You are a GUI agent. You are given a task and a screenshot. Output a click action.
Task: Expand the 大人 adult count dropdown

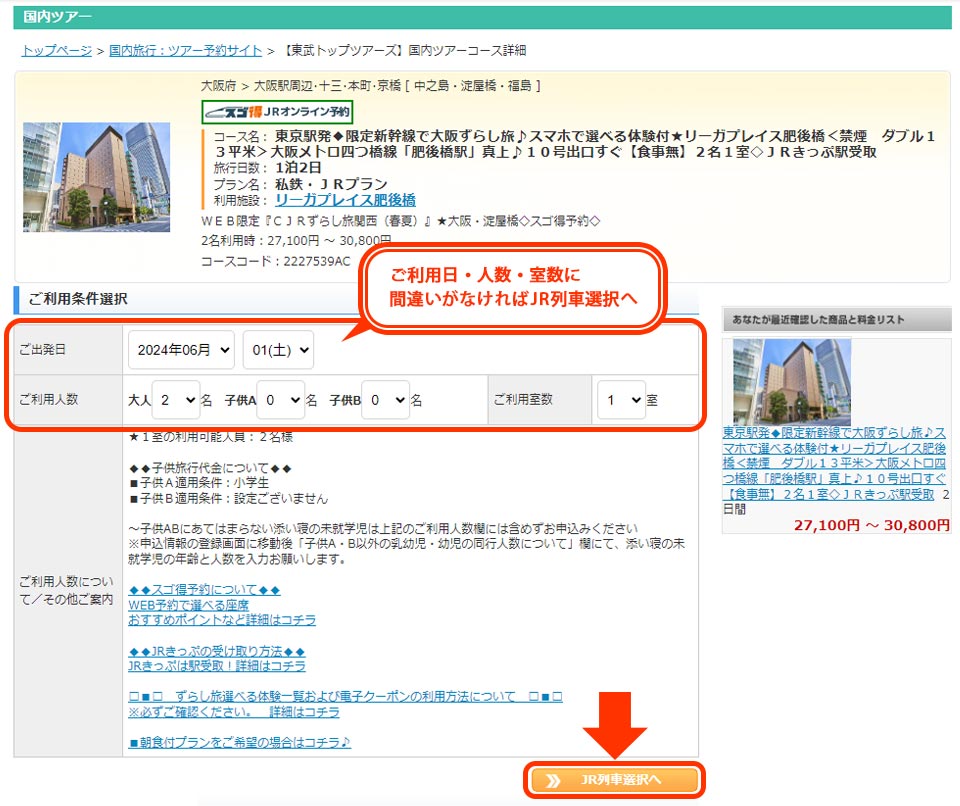(175, 399)
